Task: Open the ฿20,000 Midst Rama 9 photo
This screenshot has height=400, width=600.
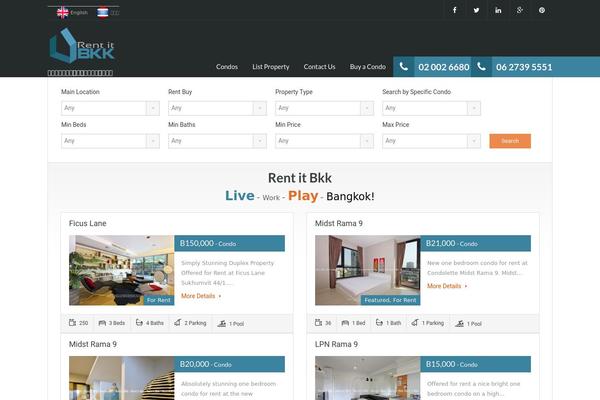Action: tap(122, 378)
